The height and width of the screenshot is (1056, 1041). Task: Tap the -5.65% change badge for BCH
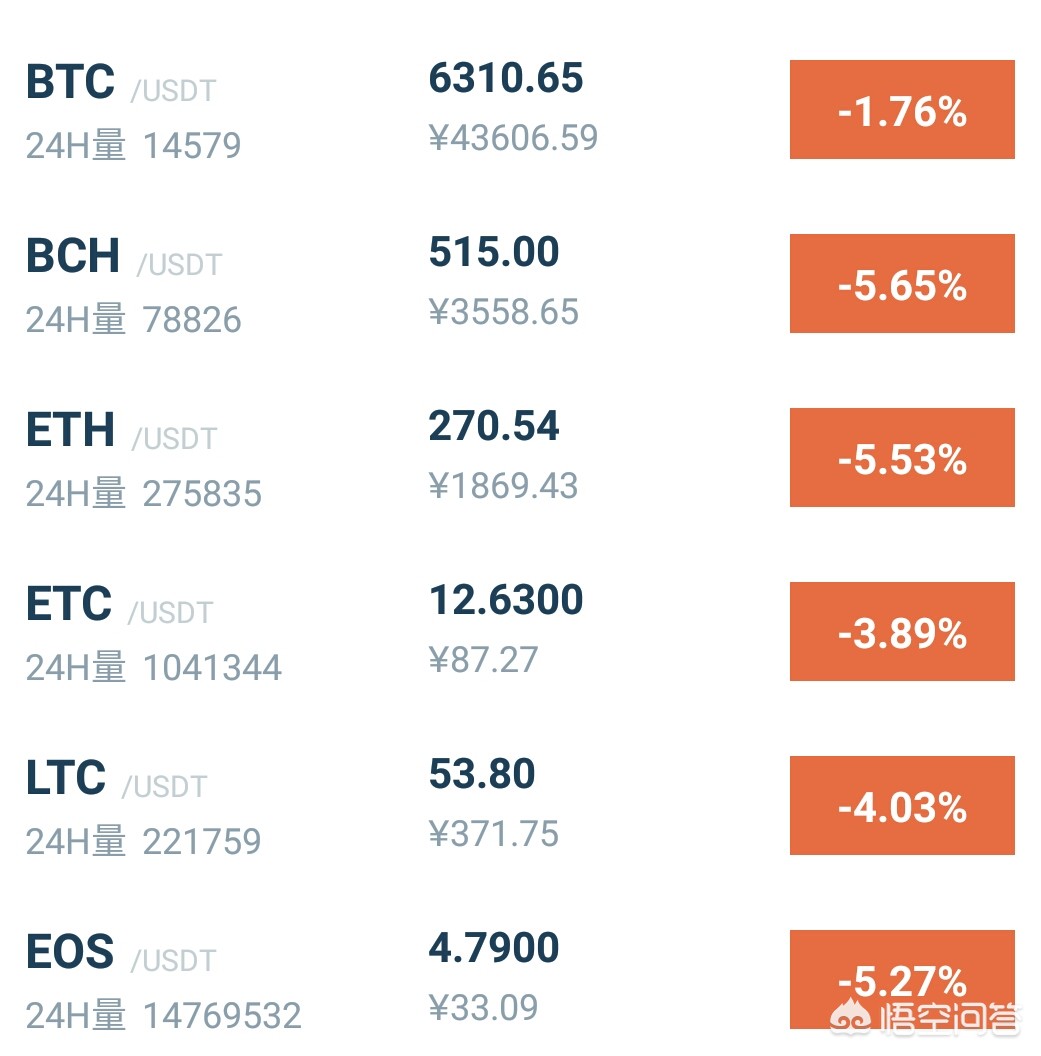click(902, 284)
